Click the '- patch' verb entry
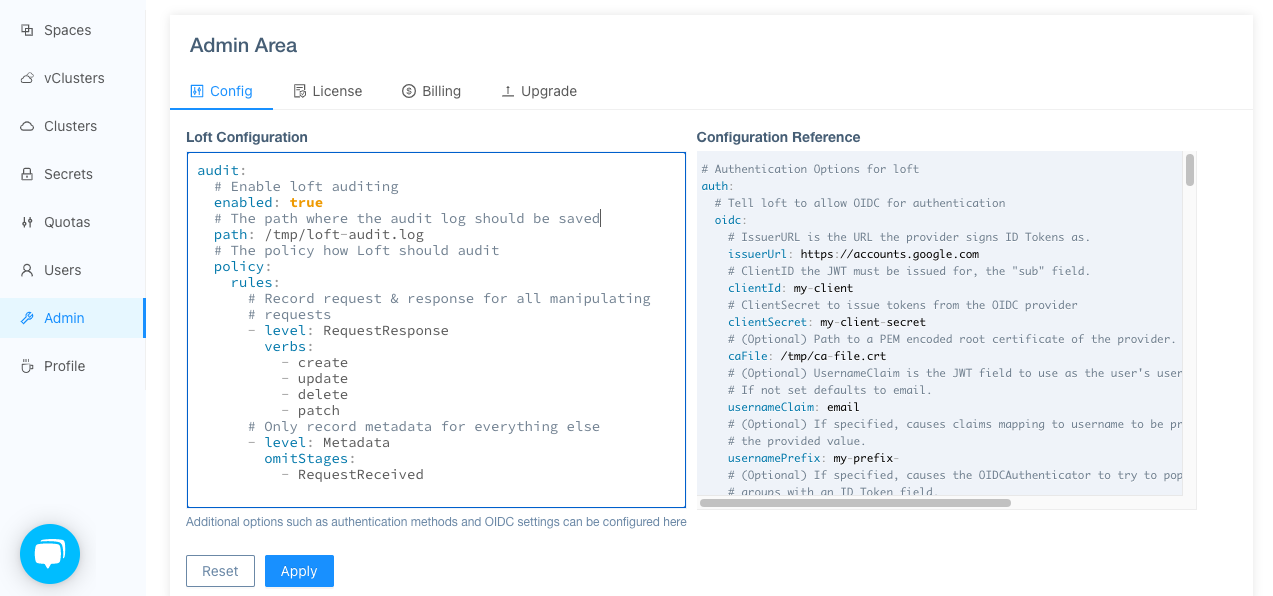The height and width of the screenshot is (596, 1273). click(x=311, y=410)
